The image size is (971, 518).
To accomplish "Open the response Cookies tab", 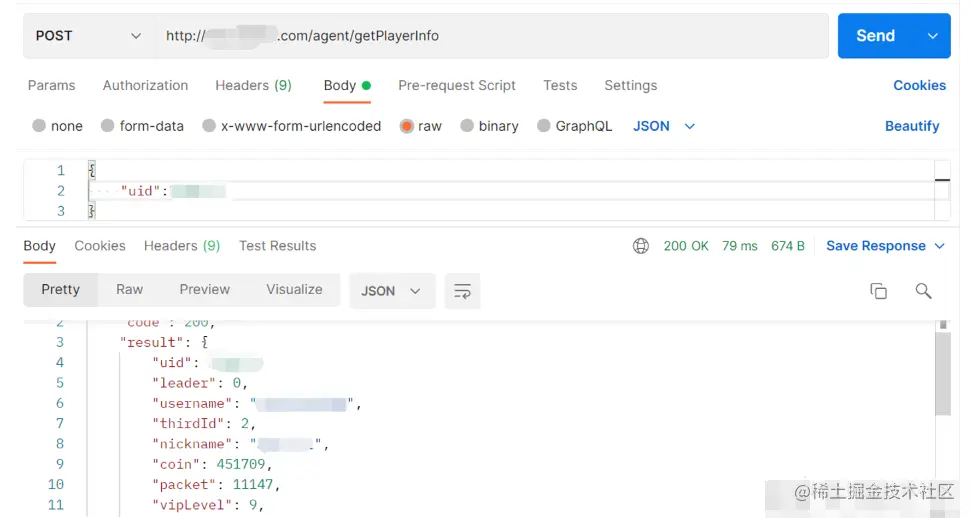I will point(100,246).
